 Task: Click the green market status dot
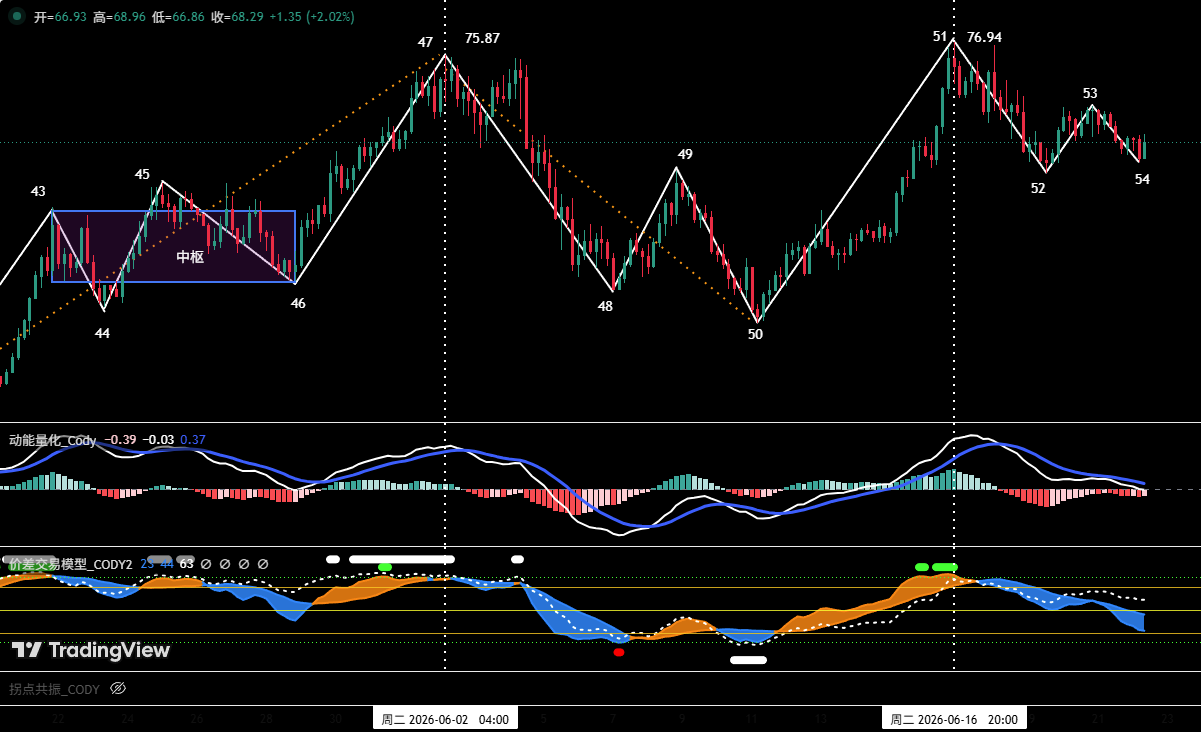(17, 15)
